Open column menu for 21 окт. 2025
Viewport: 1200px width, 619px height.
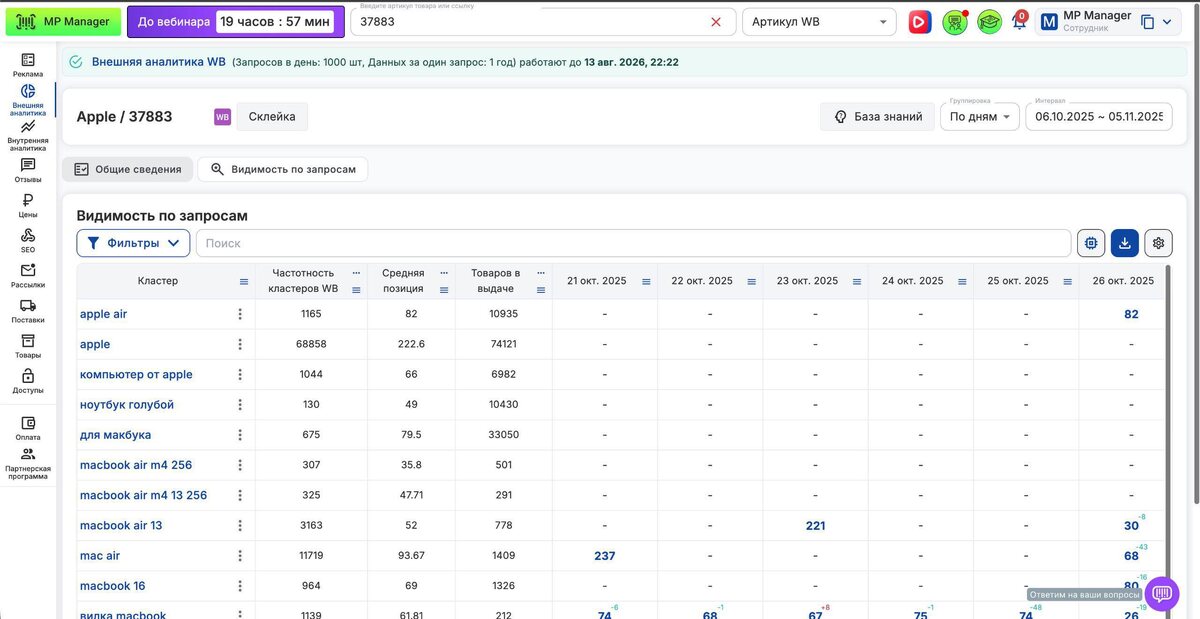click(x=646, y=282)
